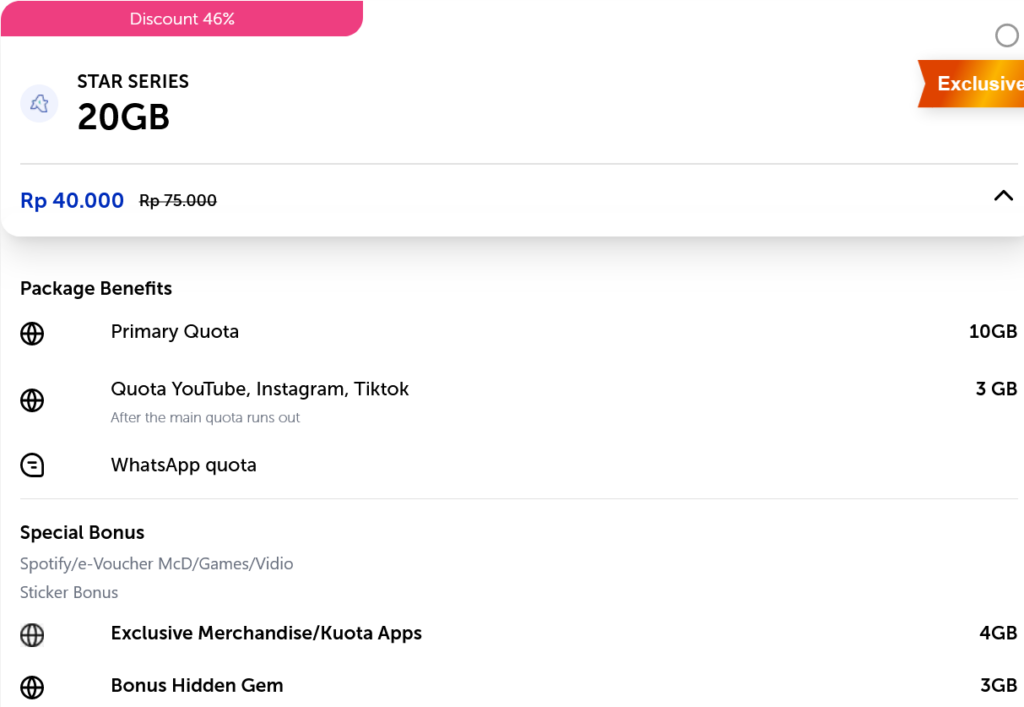This screenshot has width=1024, height=707.
Task: Click the Special Bonus heading
Action: pyautogui.click(x=82, y=533)
